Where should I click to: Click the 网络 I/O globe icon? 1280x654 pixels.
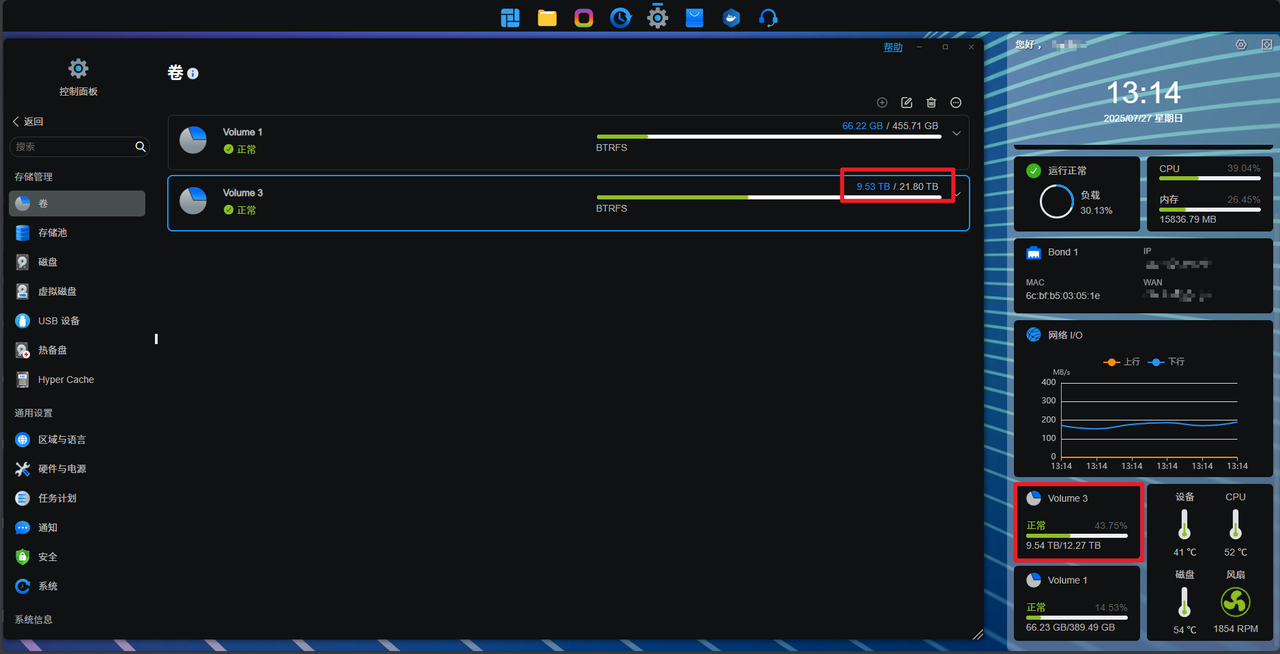point(1034,335)
